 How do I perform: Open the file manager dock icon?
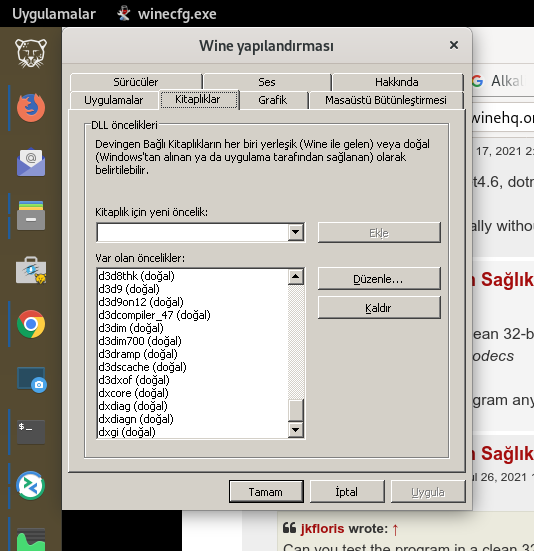tap(31, 215)
